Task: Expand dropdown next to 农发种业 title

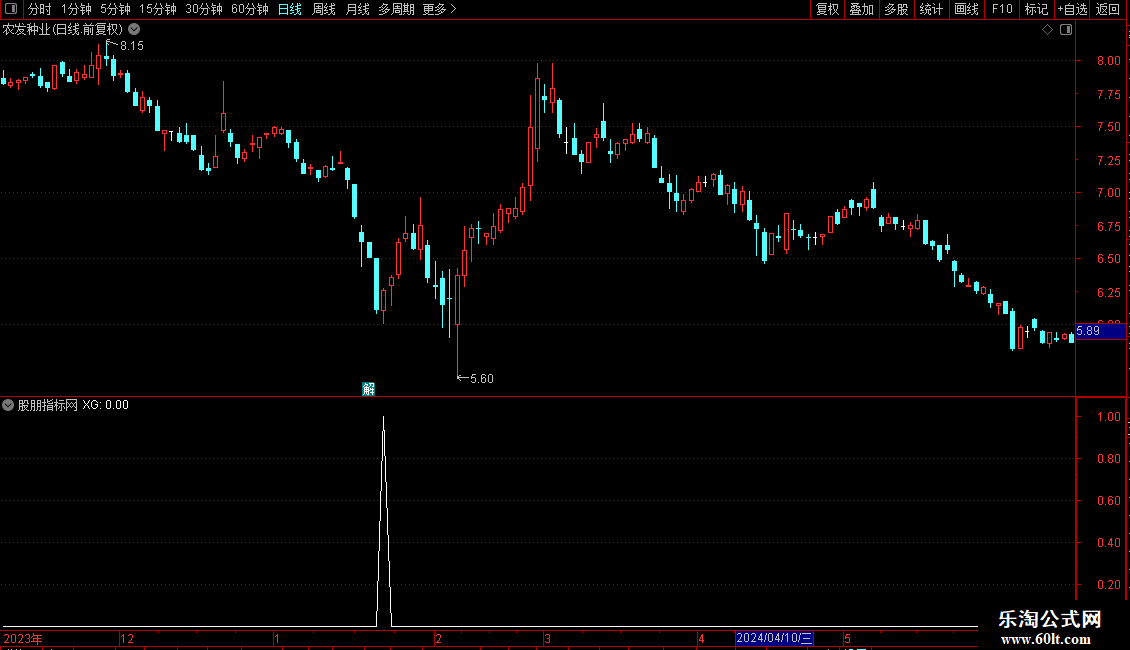Action: (134, 30)
